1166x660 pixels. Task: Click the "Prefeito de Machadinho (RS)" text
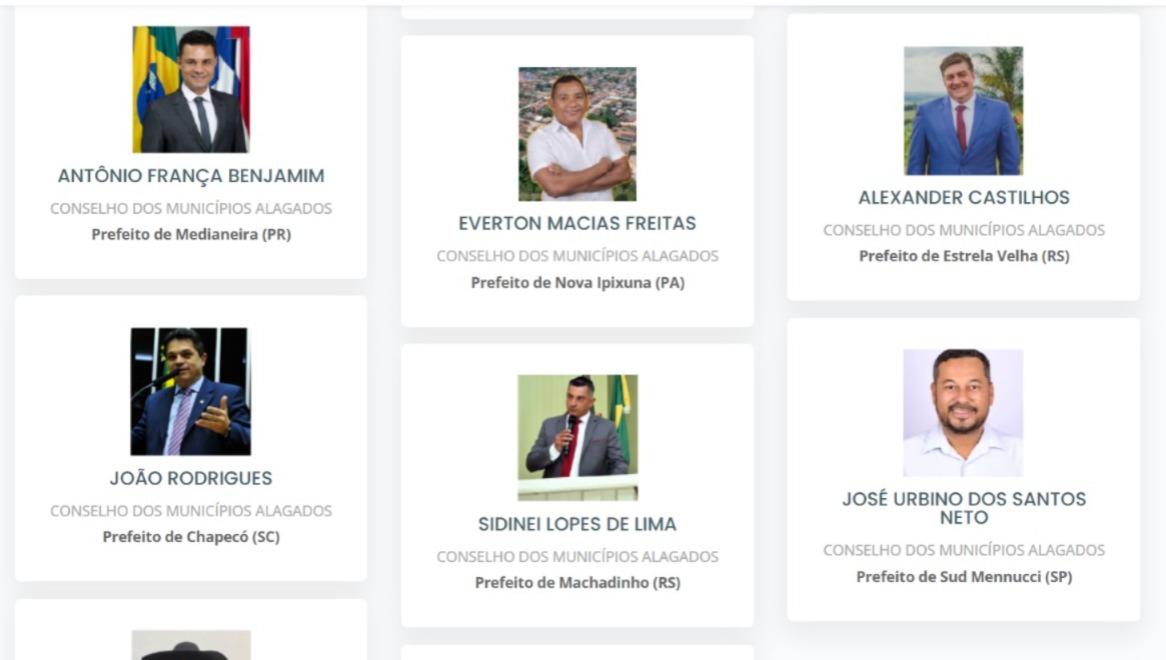[x=577, y=583]
